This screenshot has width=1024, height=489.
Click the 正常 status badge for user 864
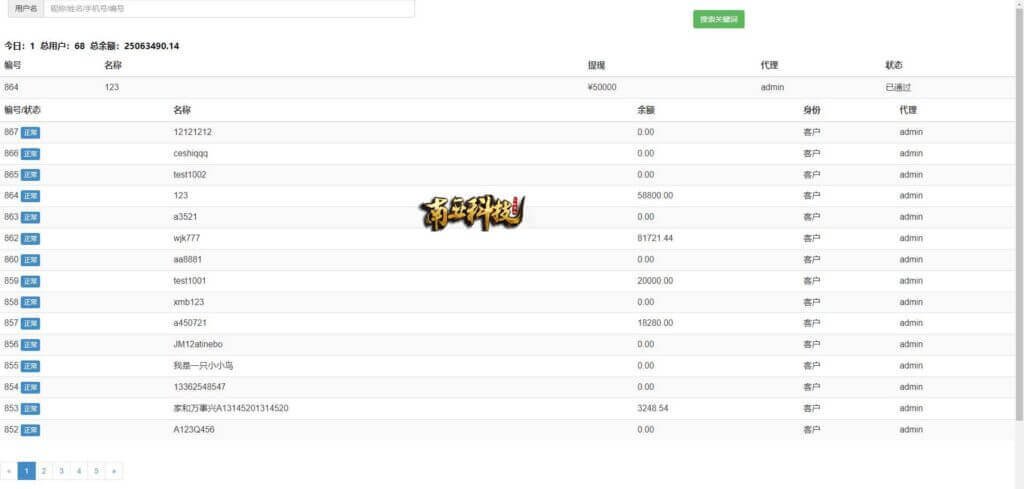[30, 196]
